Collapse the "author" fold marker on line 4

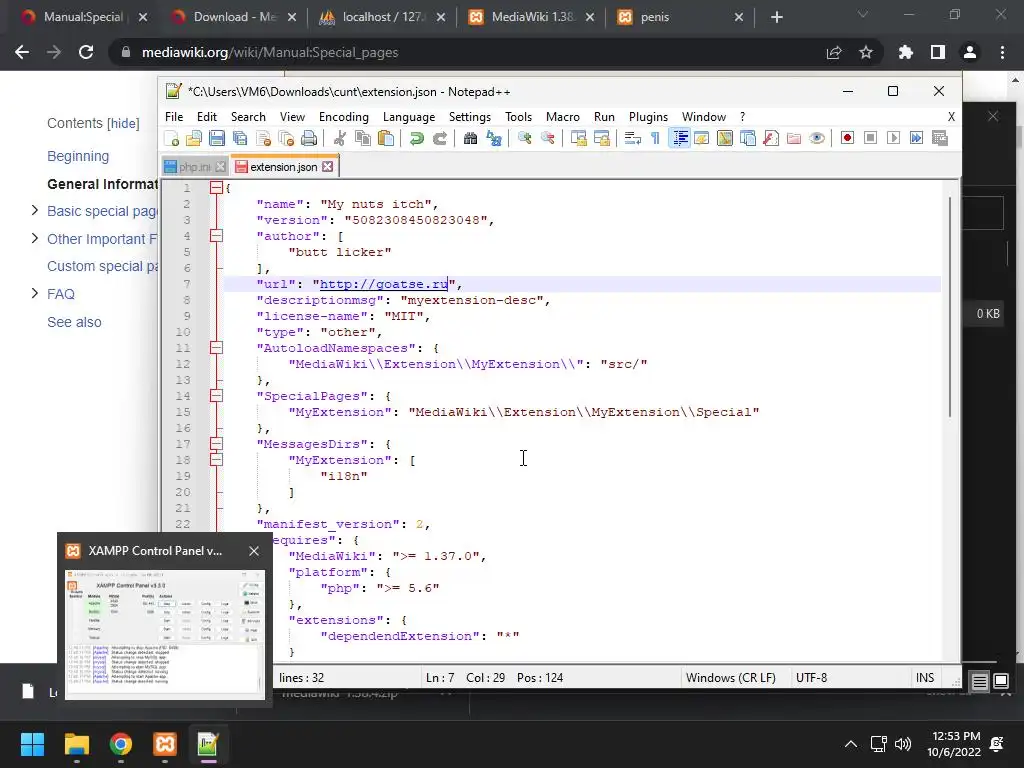point(216,236)
